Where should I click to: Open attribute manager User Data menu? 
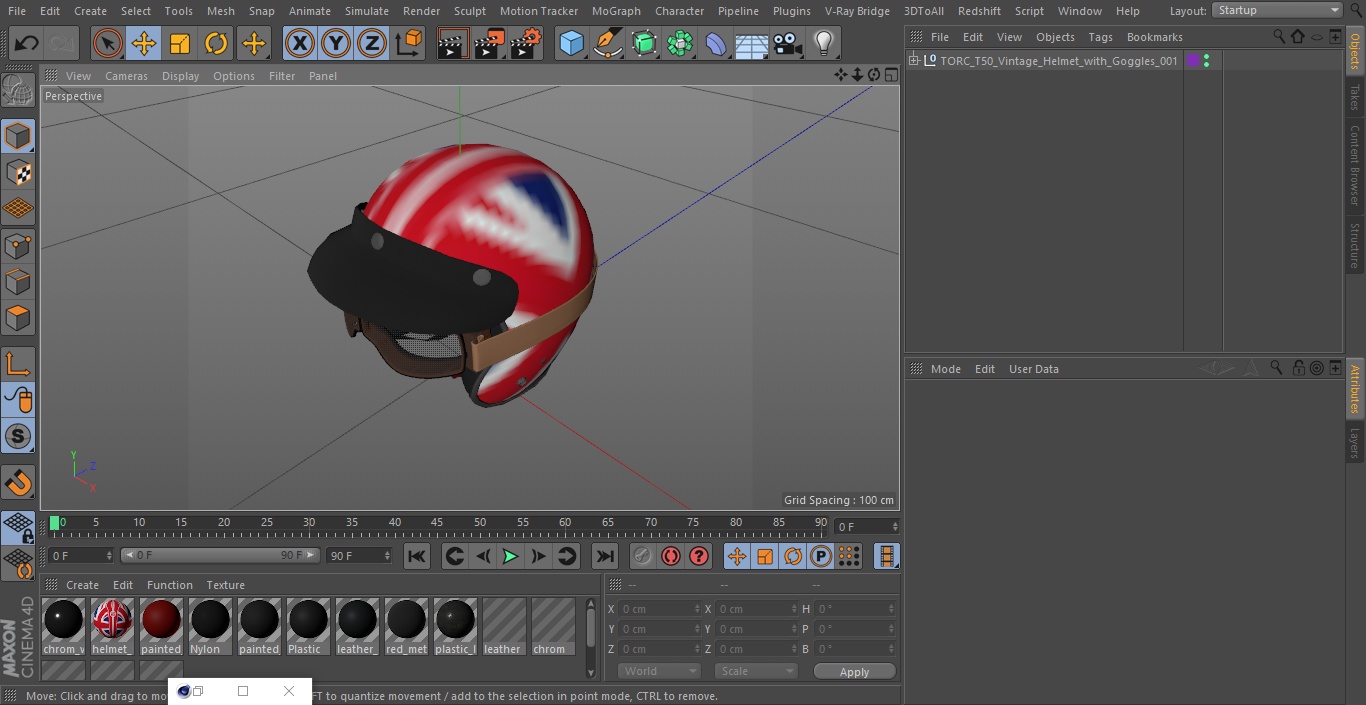(1033, 369)
